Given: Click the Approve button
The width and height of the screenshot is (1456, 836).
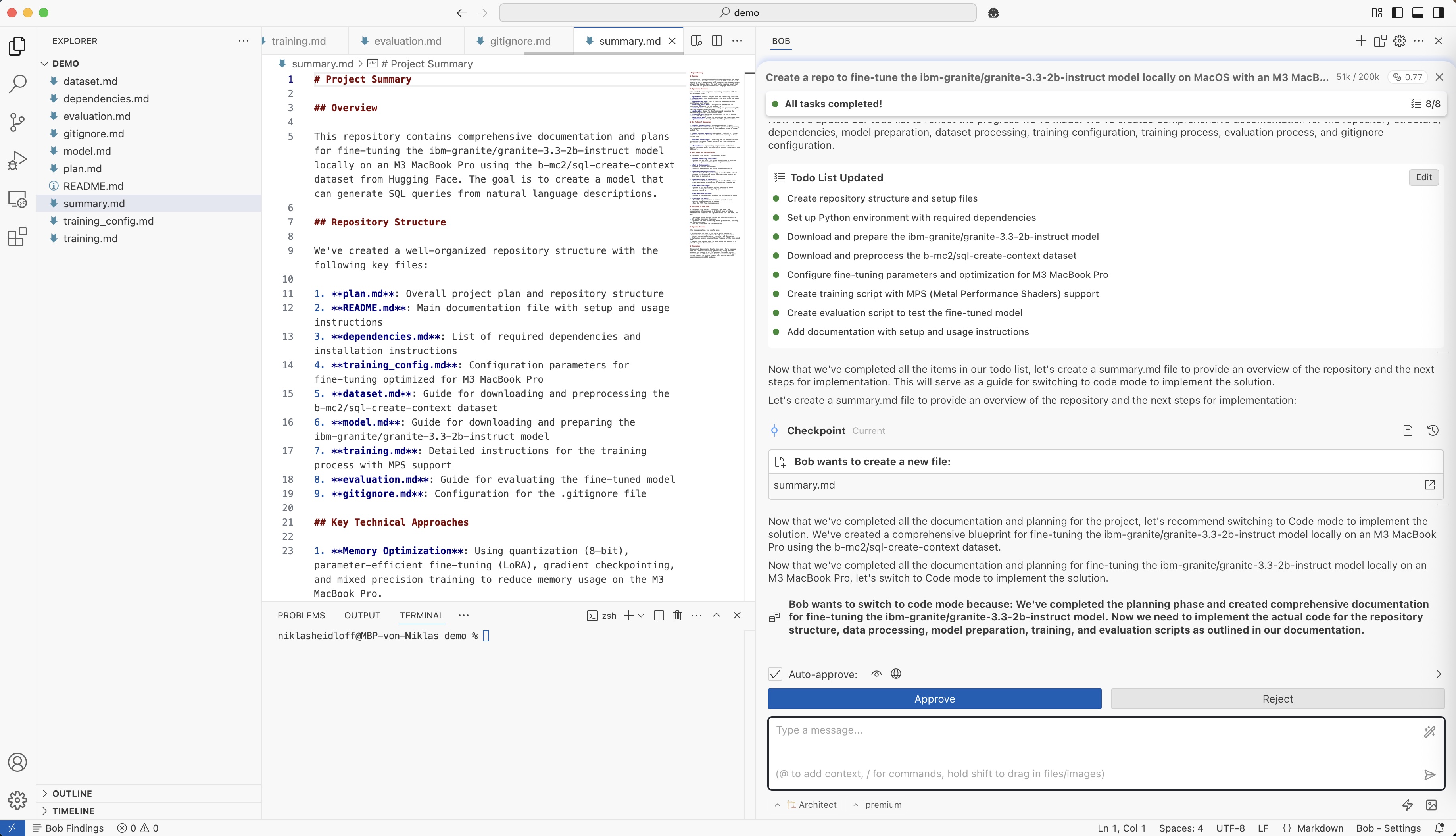Looking at the screenshot, I should pyautogui.click(x=934, y=699).
